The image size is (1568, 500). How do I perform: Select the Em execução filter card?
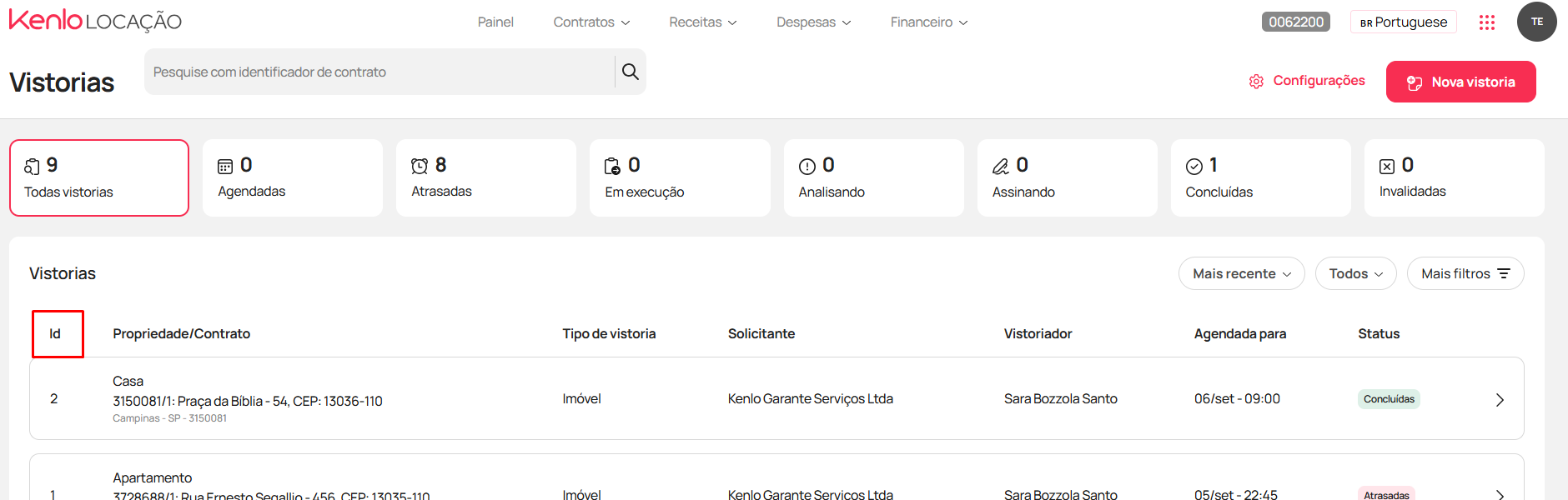click(x=680, y=177)
